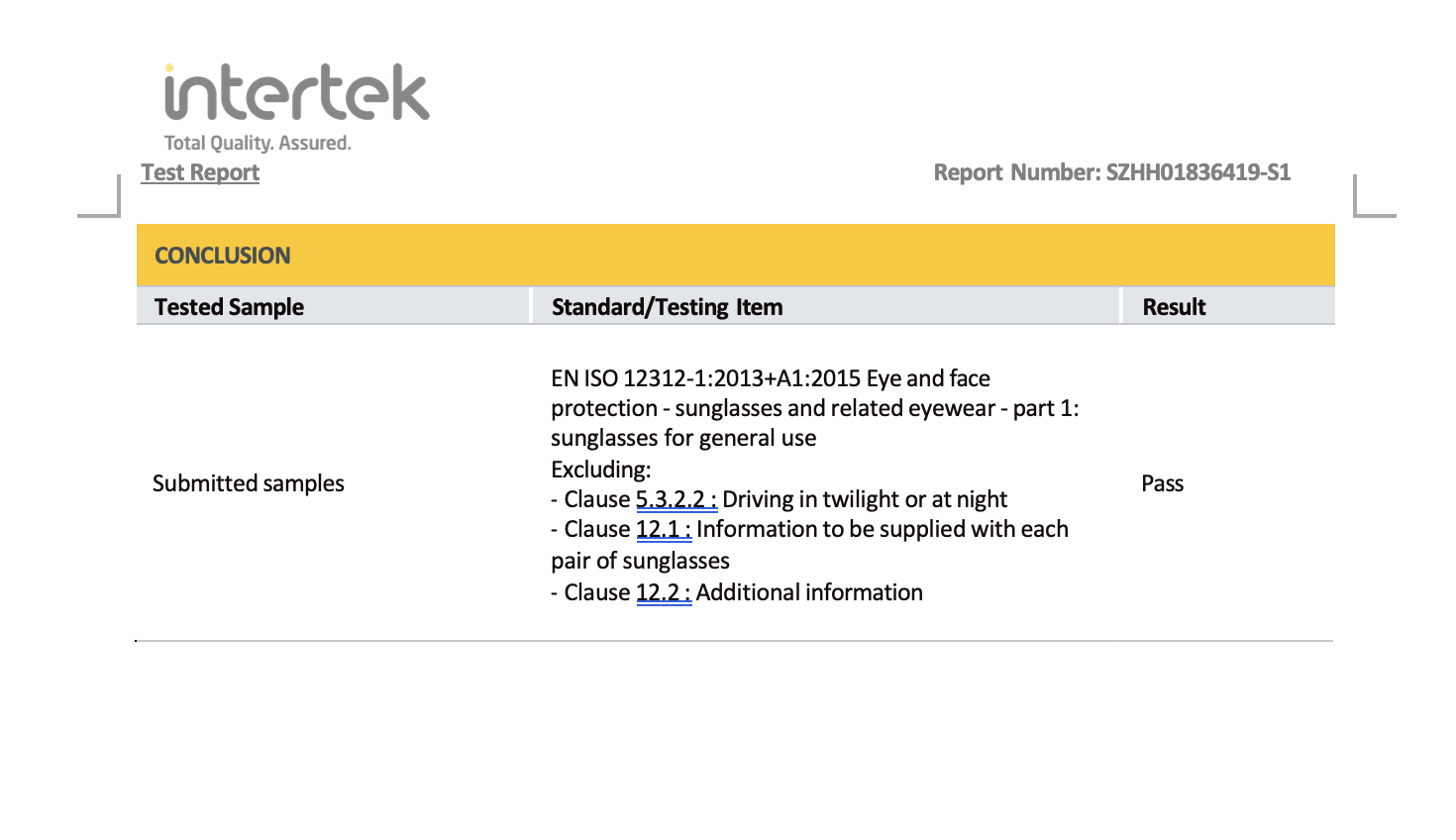Click the 'Submitted samples' cell

click(249, 483)
